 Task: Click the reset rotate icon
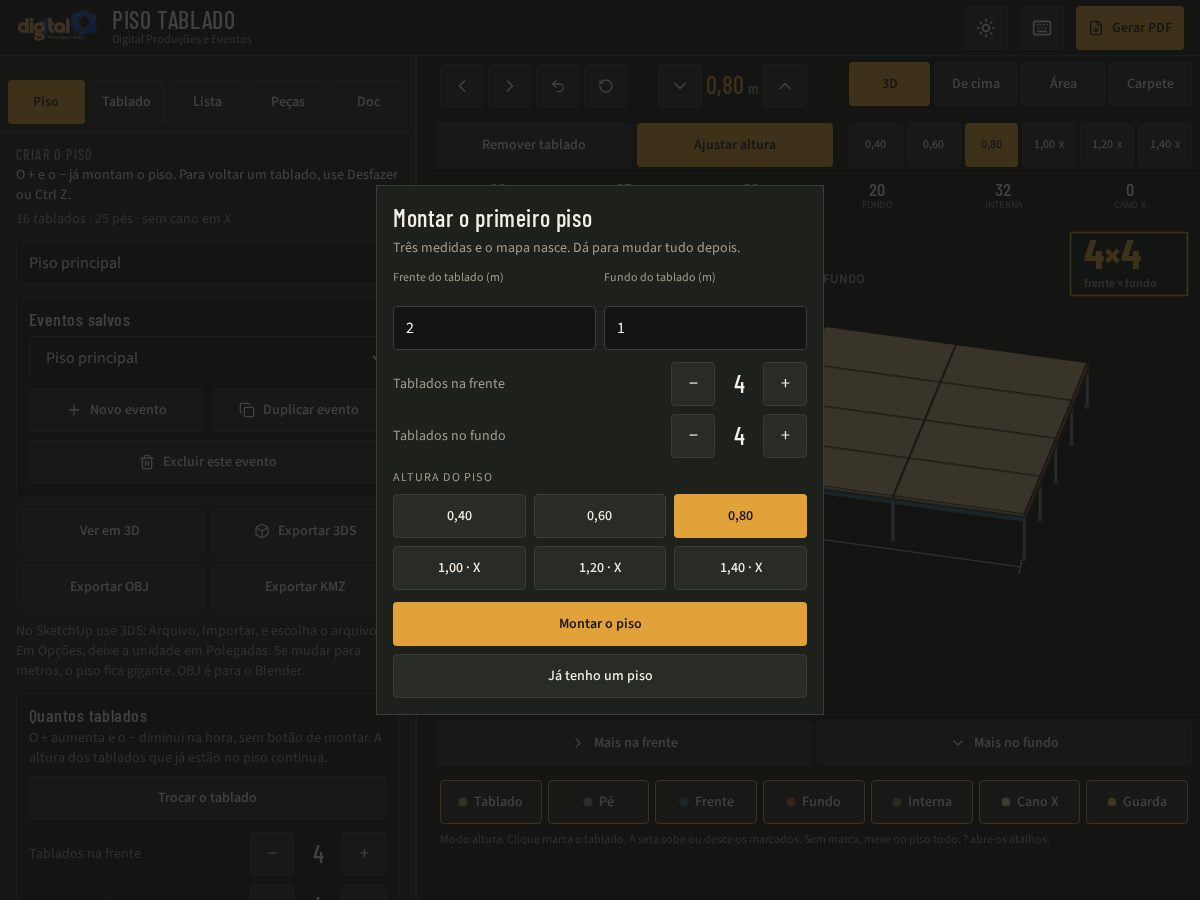pyautogui.click(x=606, y=86)
